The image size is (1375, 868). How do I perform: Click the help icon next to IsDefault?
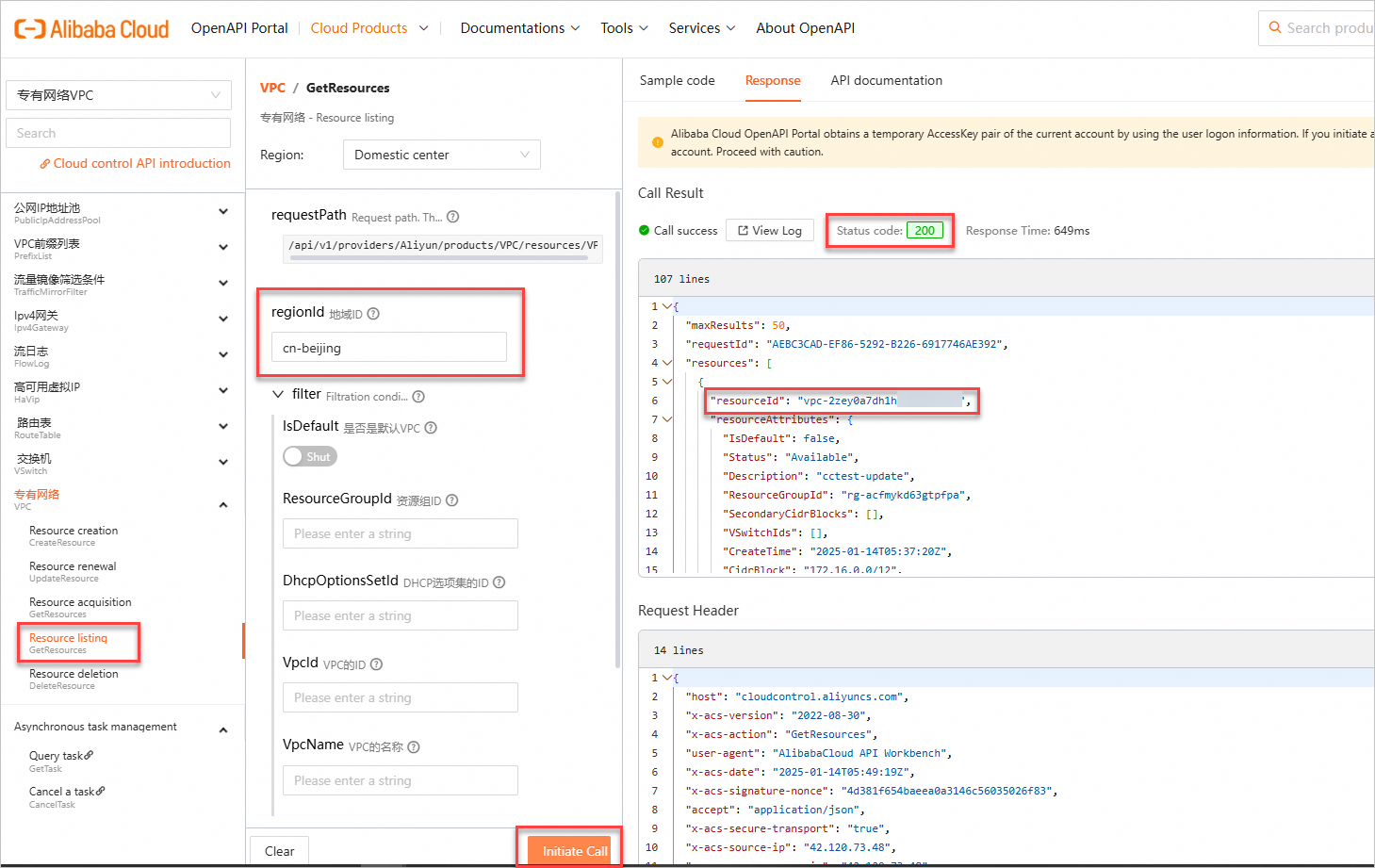(x=431, y=428)
